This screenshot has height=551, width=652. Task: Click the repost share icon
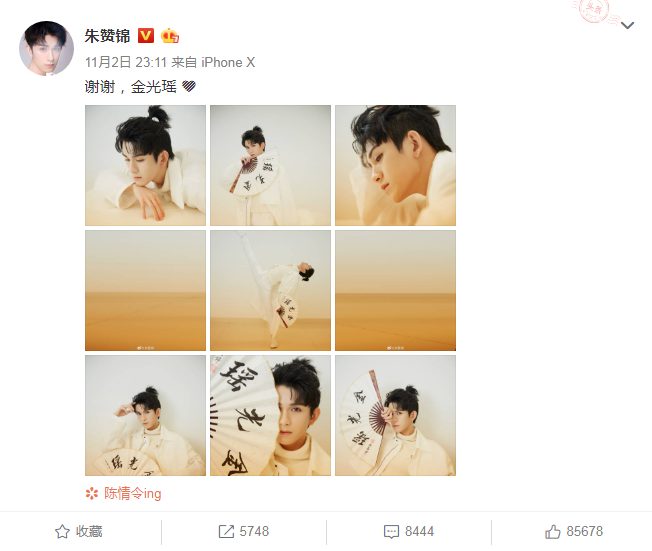[x=226, y=531]
